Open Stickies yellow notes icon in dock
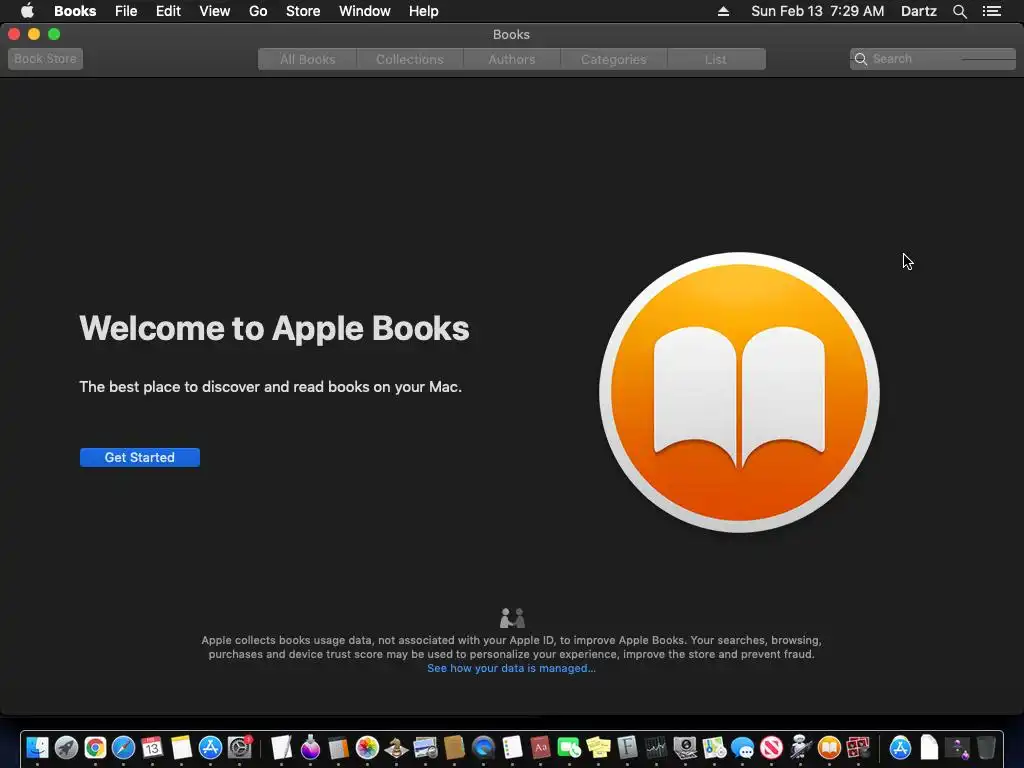 [x=598, y=748]
